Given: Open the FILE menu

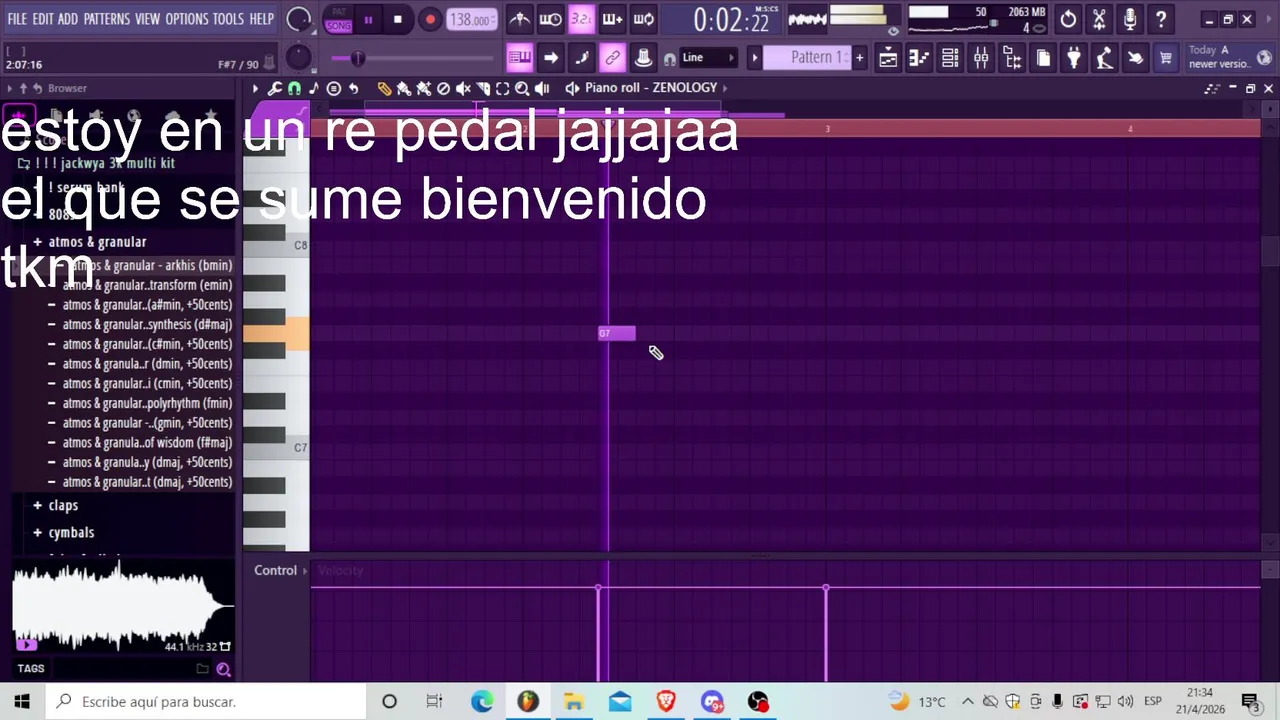Looking at the screenshot, I should coord(17,19).
